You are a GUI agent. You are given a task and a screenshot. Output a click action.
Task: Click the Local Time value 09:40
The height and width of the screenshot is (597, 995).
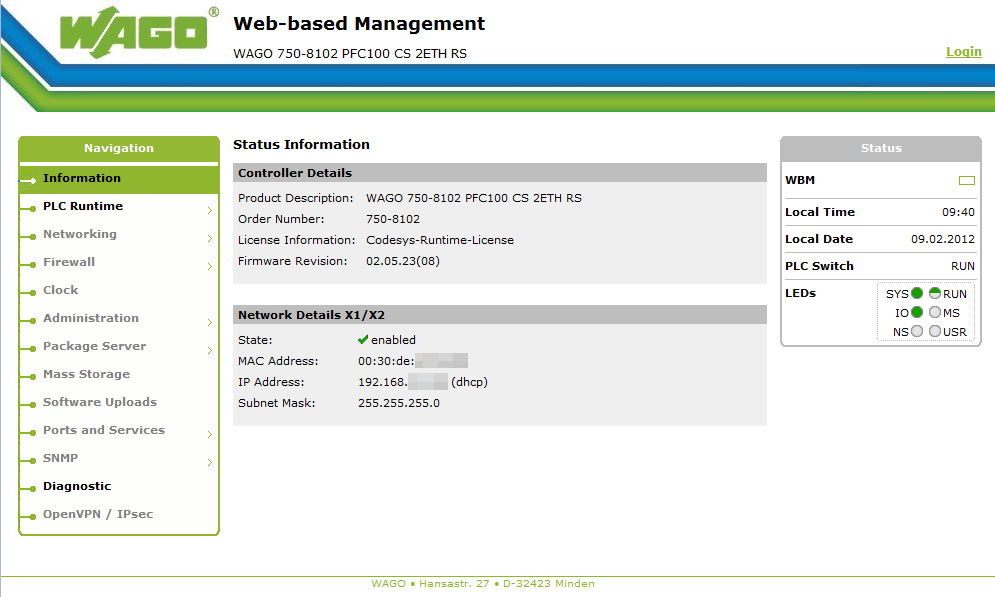(x=958, y=212)
